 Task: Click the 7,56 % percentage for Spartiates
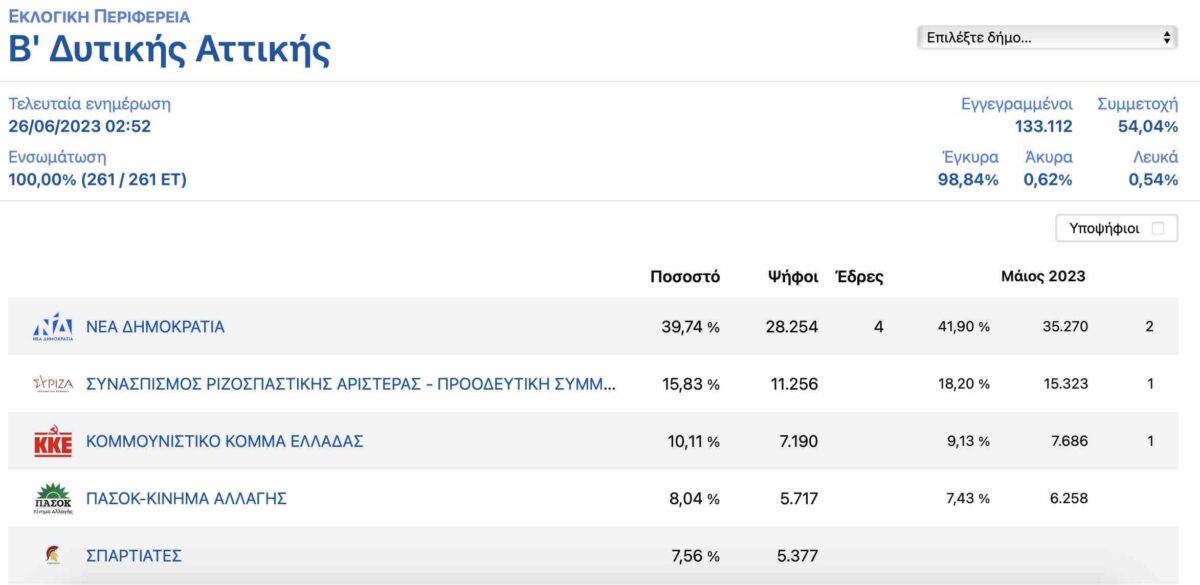pyautogui.click(x=695, y=555)
